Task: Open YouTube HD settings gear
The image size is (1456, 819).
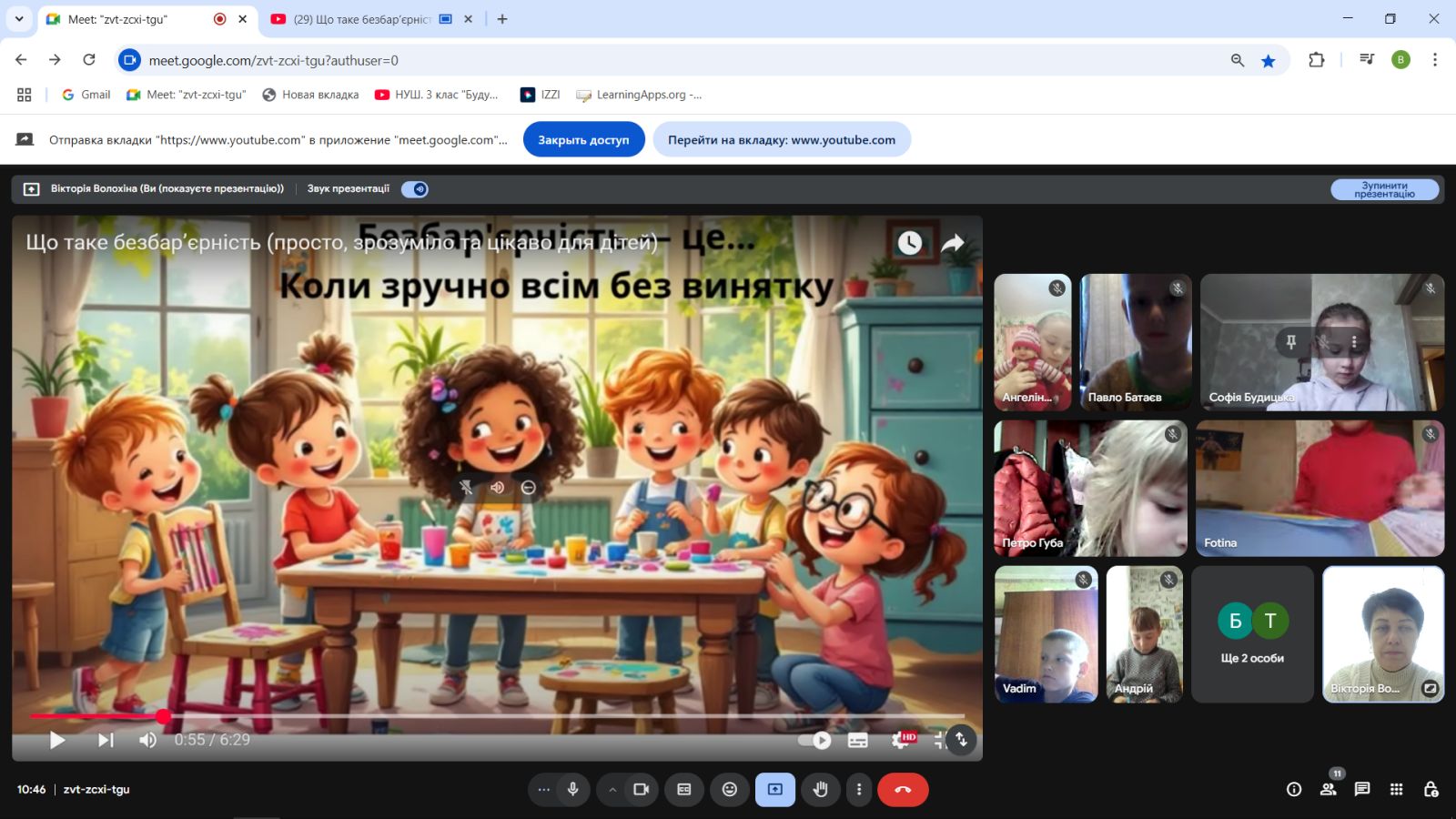Action: click(902, 740)
